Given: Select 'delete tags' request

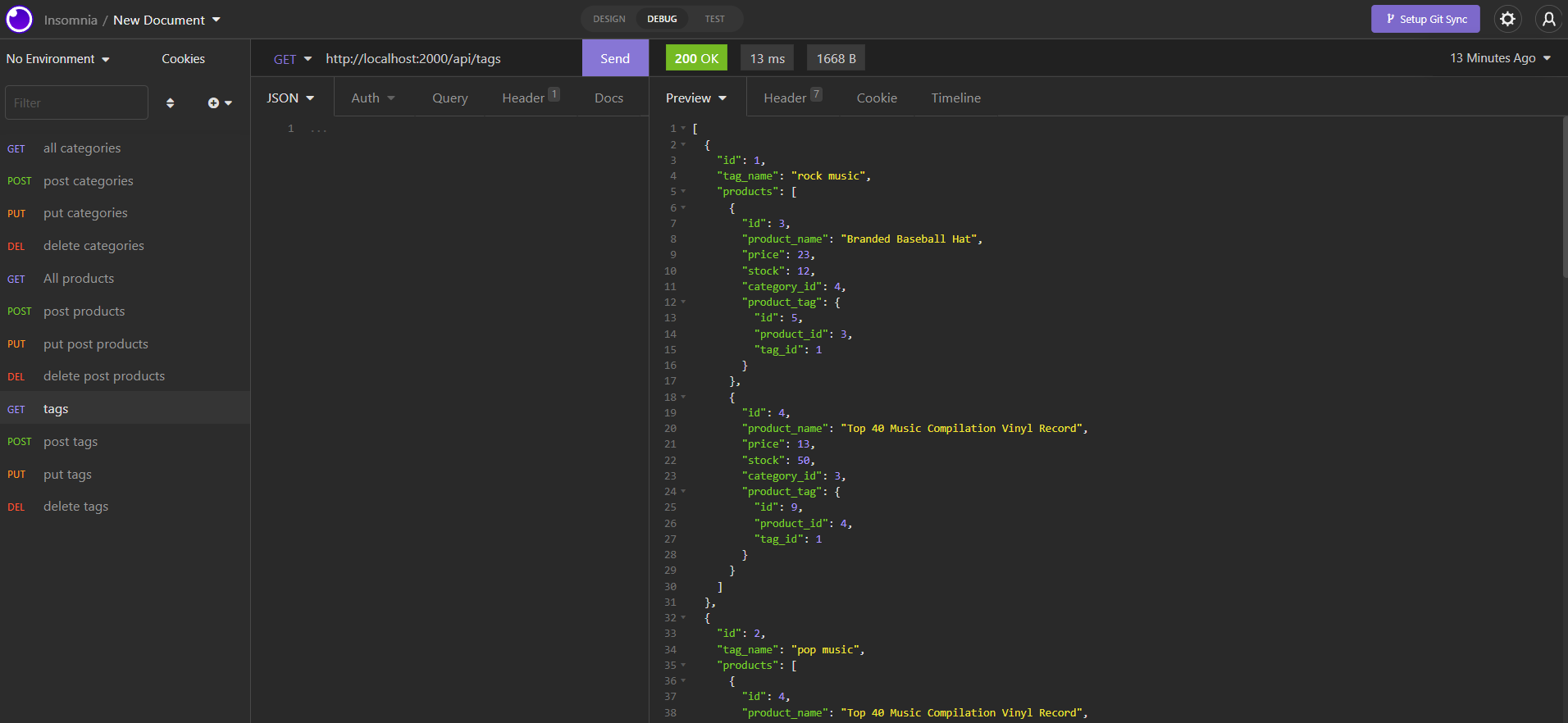Looking at the screenshot, I should coord(125,507).
